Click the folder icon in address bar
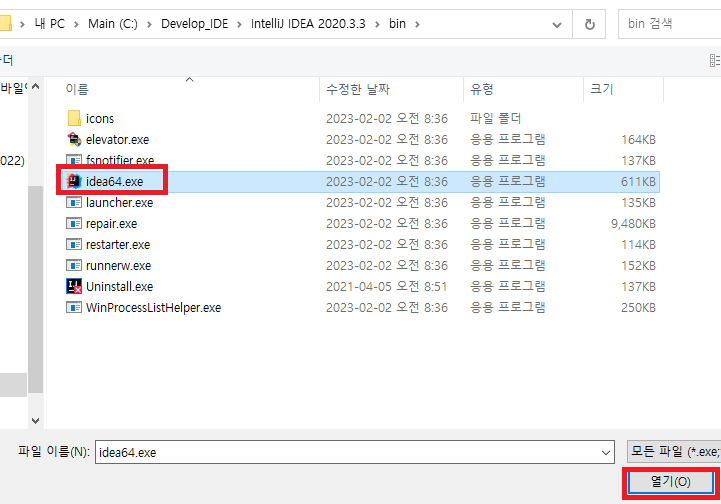This screenshot has height=504, width=721. tap(5, 23)
